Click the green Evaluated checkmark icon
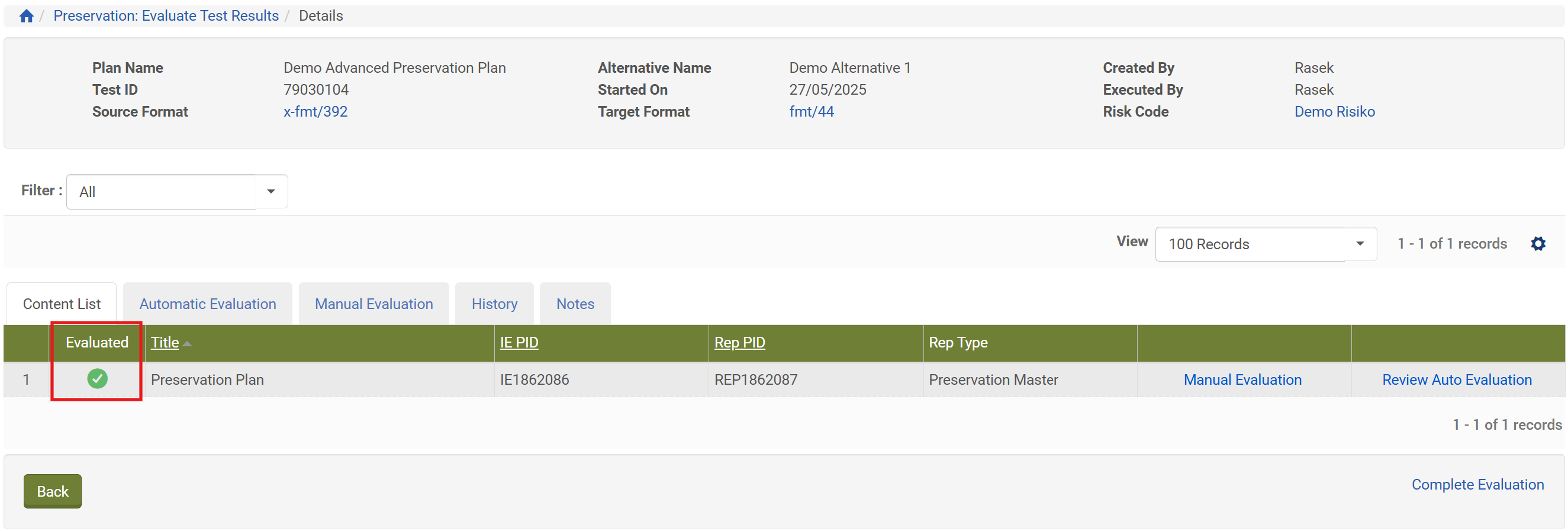The image size is (1568, 531). 97,379
